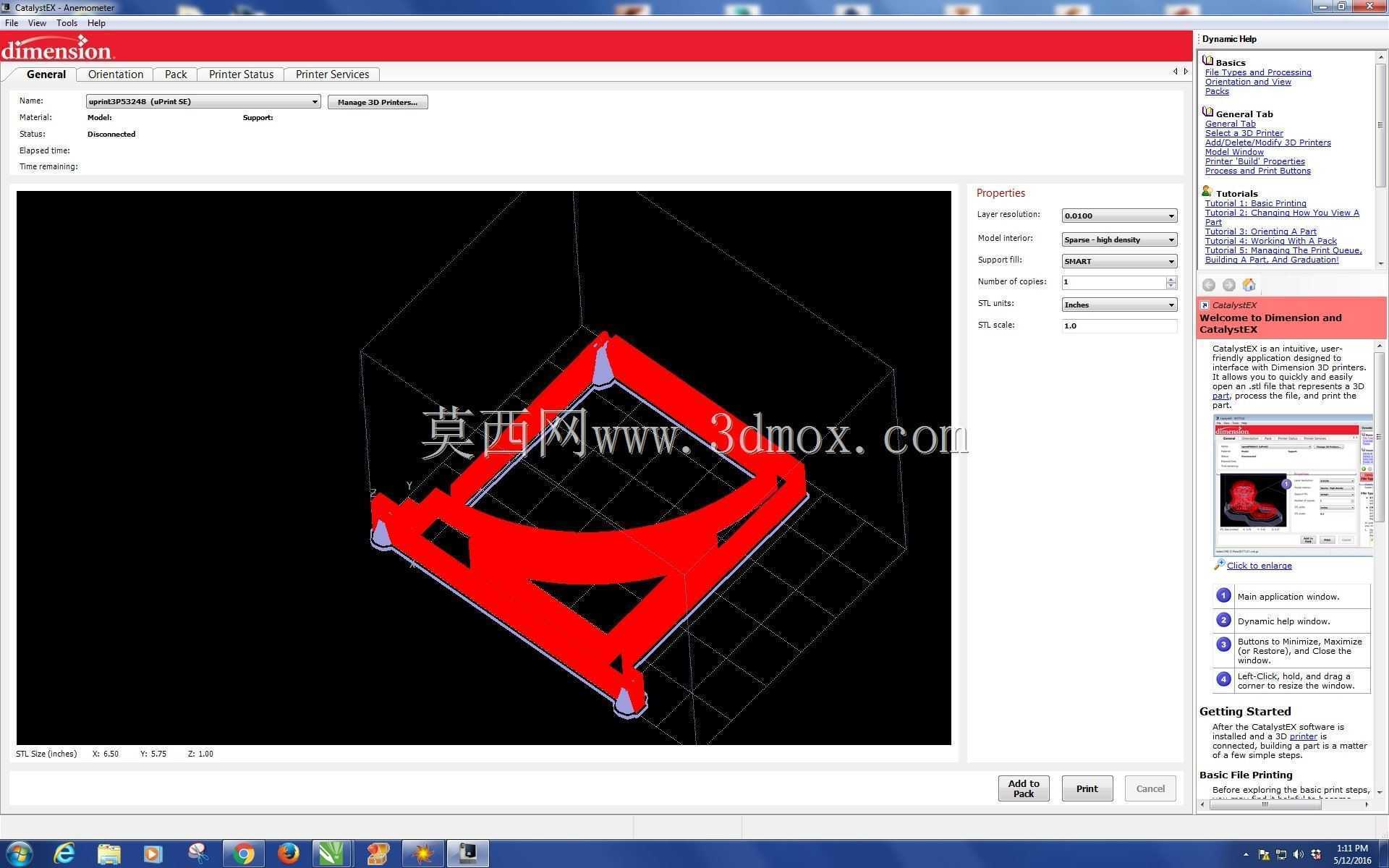This screenshot has width=1389, height=868.
Task: Click the help screenshot thumbnail image
Action: pos(1293,485)
